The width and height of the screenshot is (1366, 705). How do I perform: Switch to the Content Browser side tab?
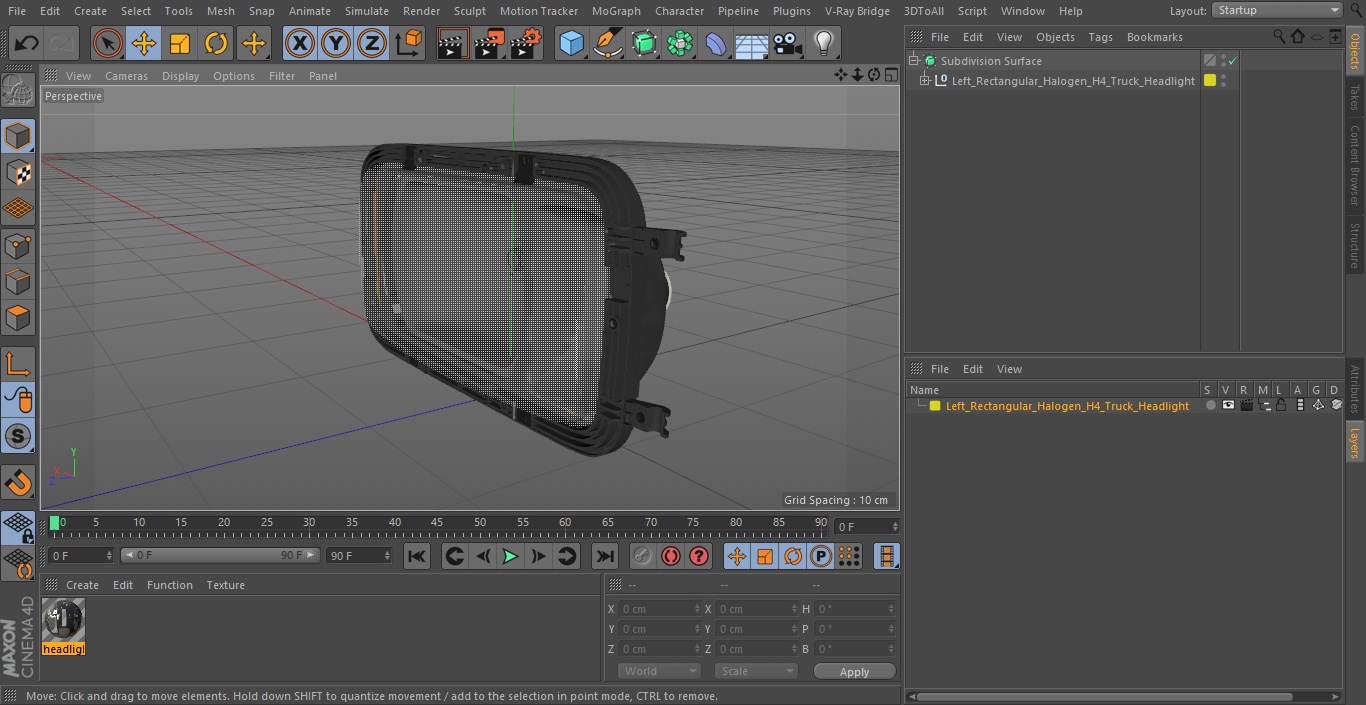coord(1355,165)
